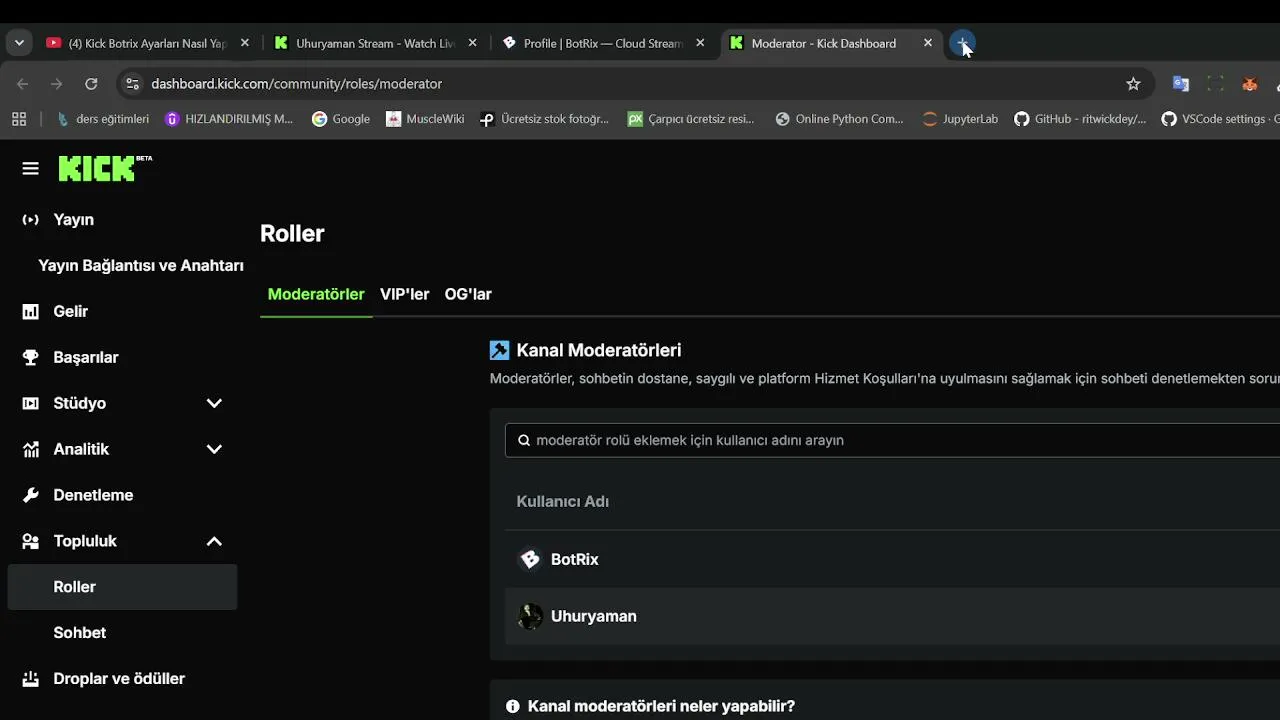Switch to the Kick Botrix Ayarları YouTube tab
This screenshot has width=1280, height=720.
click(x=147, y=43)
